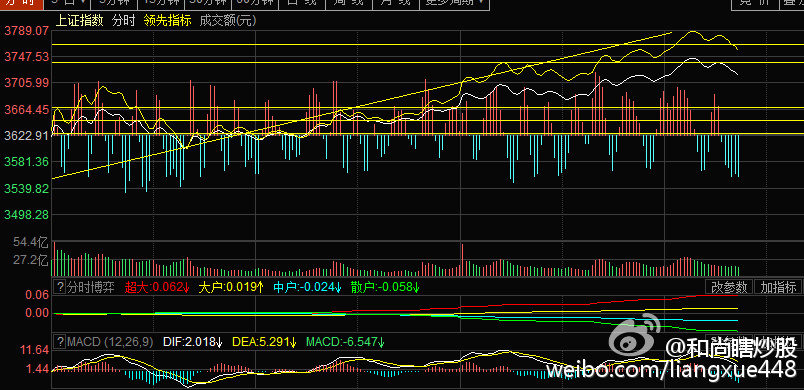Click the 超大:0.062 value
Screen dimensions: 804x390
click(157, 287)
